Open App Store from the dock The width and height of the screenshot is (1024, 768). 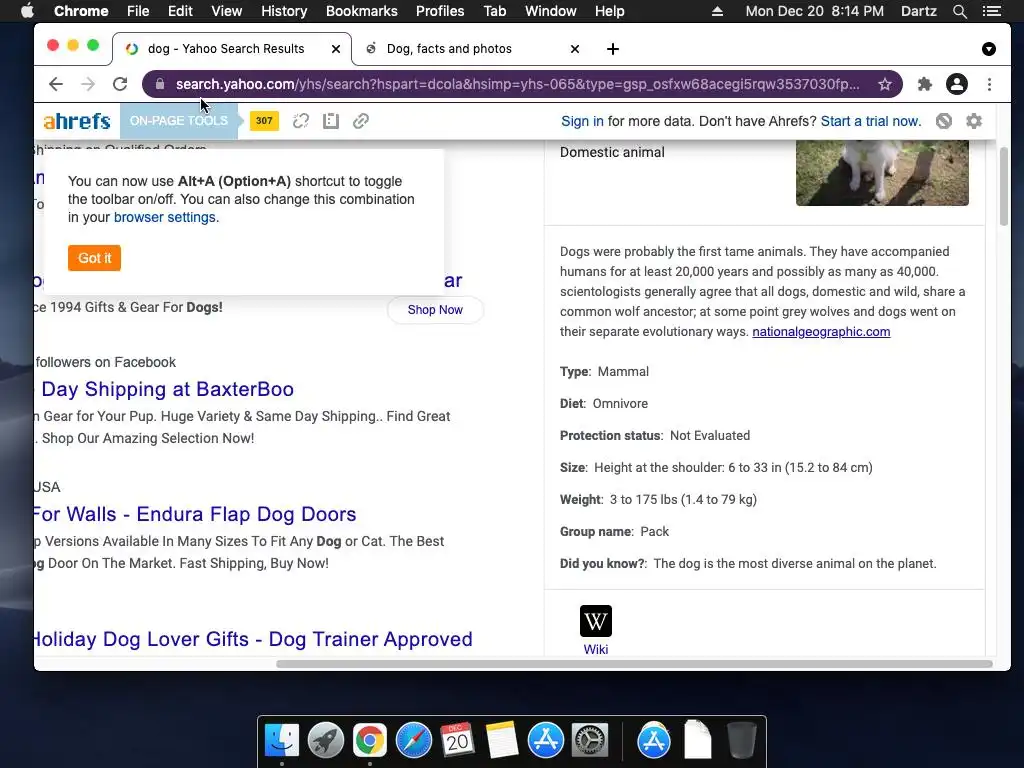click(x=545, y=741)
